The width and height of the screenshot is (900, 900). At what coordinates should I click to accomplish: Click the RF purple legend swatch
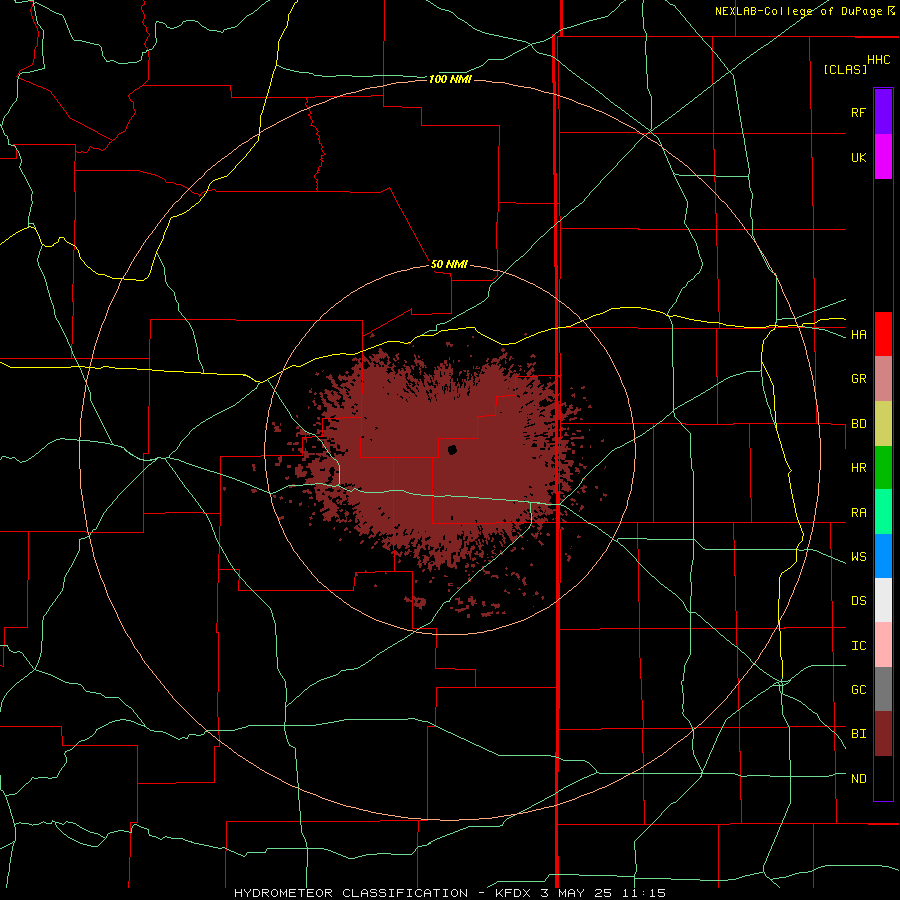point(883,112)
